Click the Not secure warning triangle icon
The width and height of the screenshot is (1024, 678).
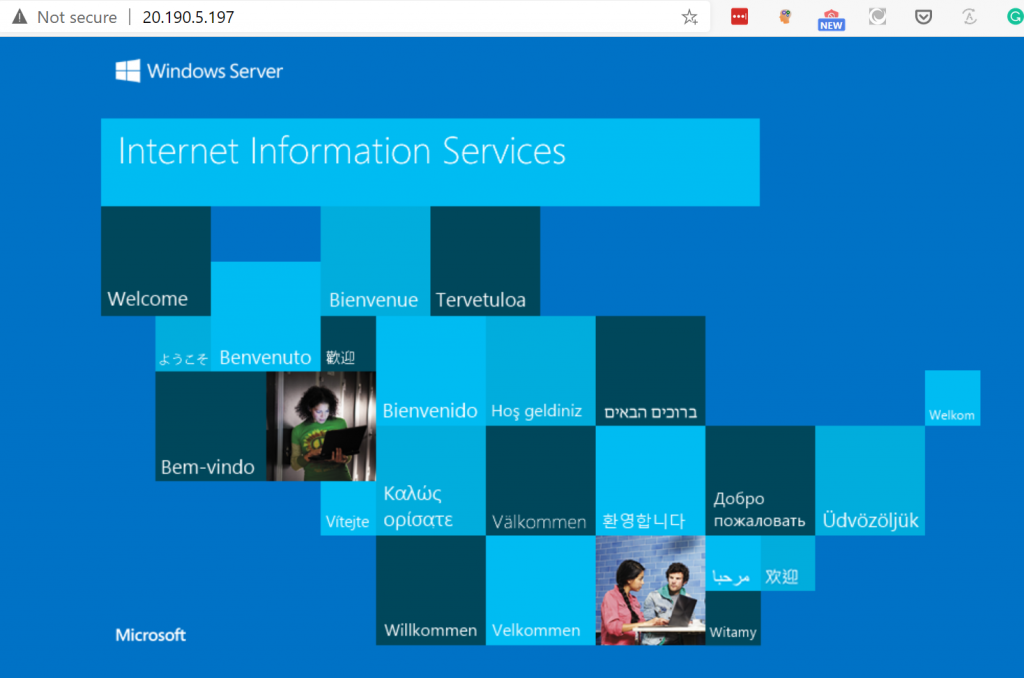(20, 16)
